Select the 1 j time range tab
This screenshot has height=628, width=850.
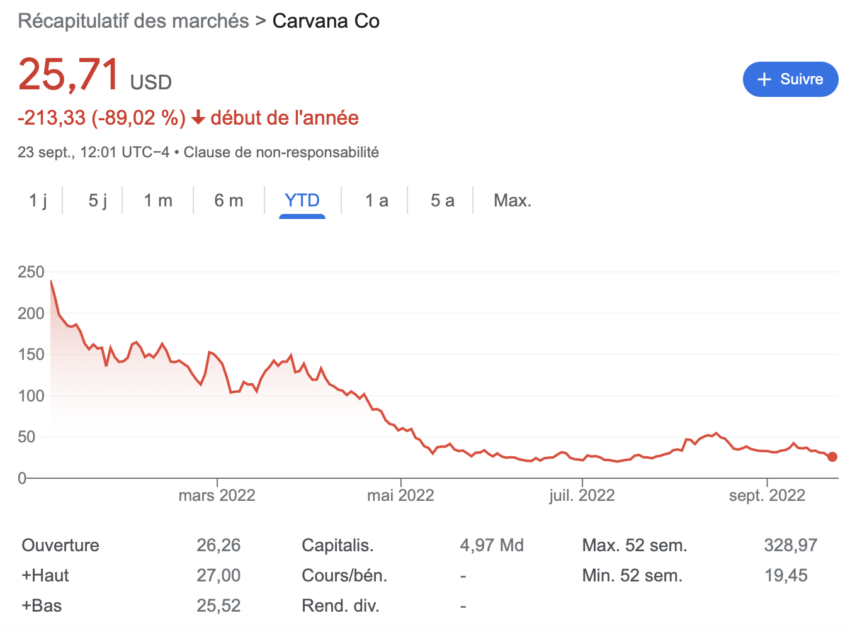tap(38, 200)
